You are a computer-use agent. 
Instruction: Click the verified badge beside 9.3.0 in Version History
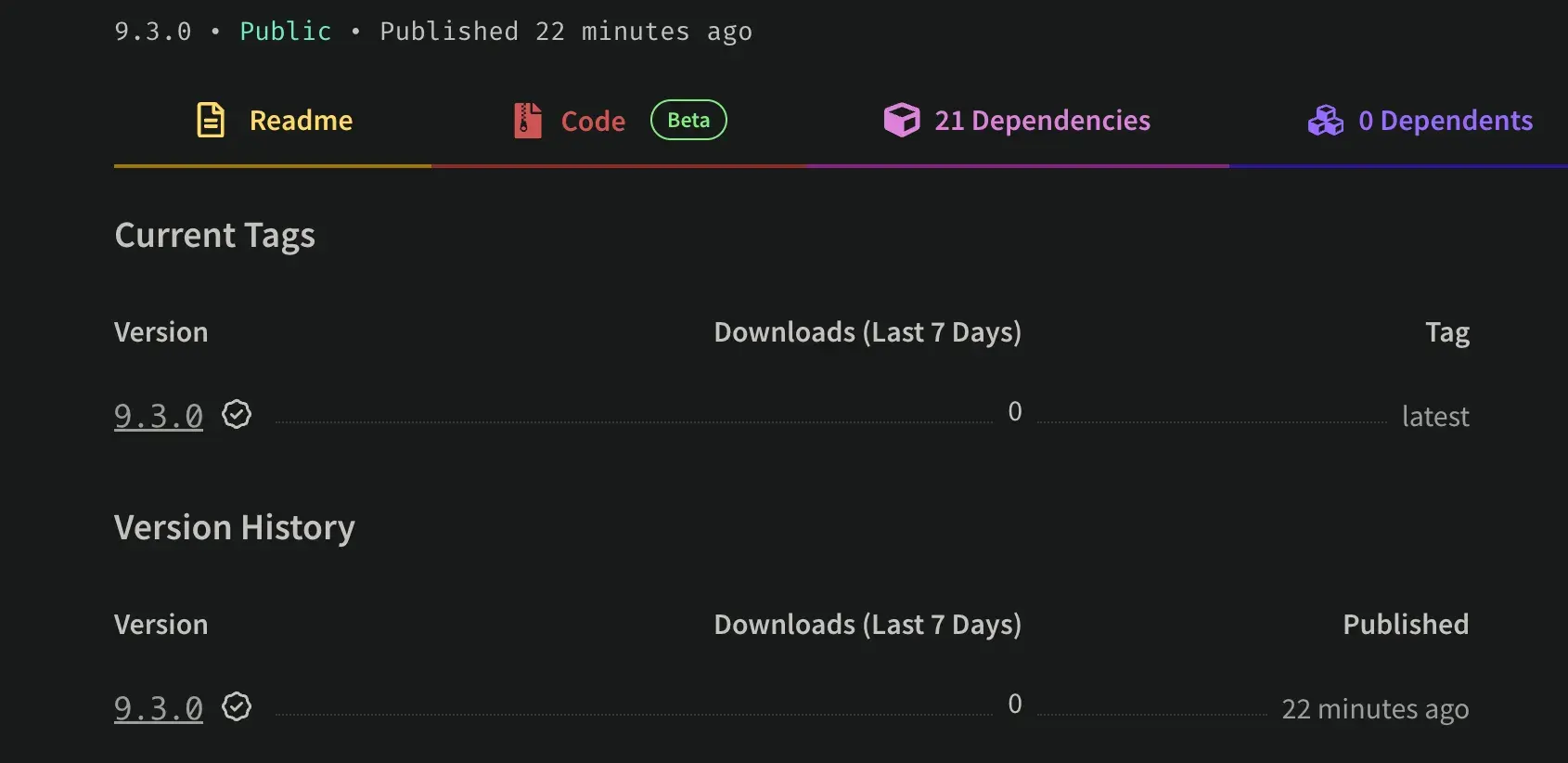click(237, 706)
